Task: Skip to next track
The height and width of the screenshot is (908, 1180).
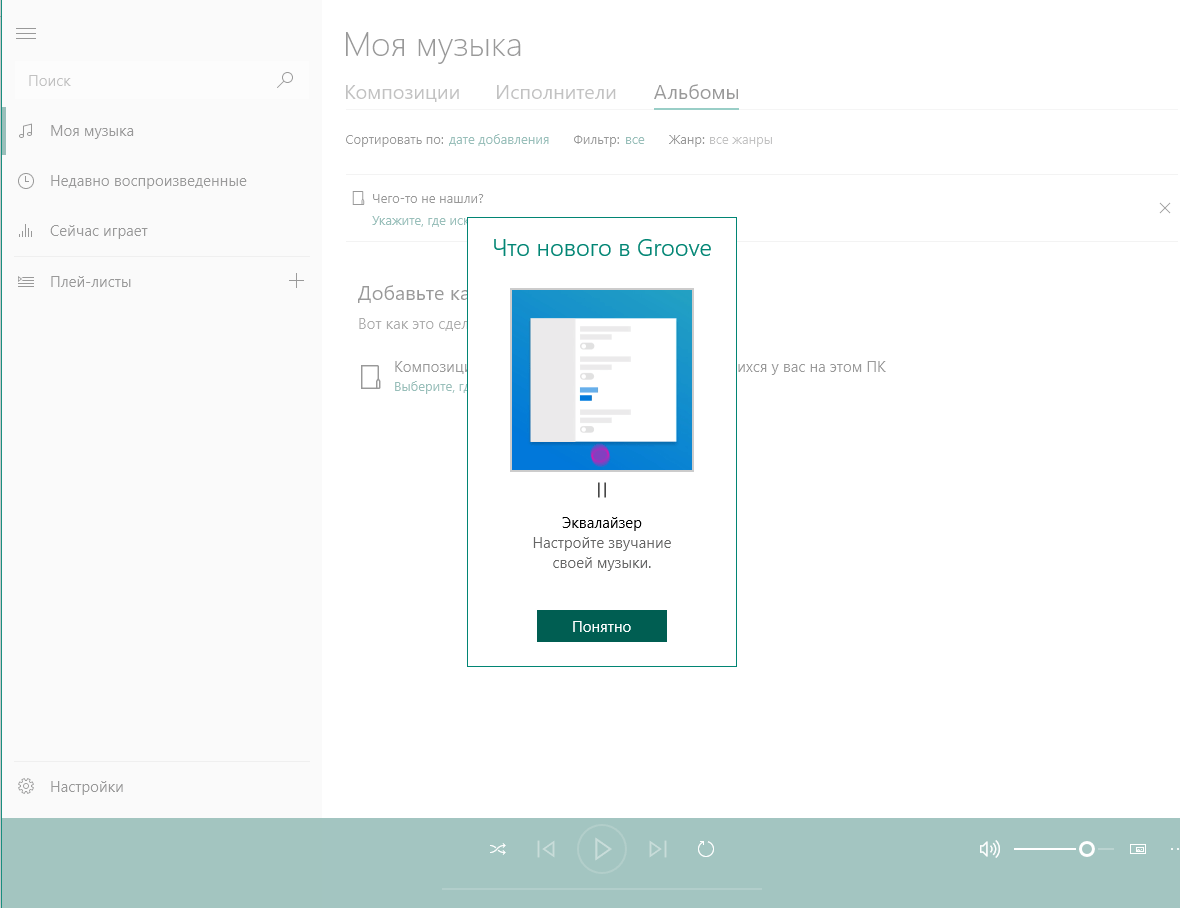Action: [658, 849]
